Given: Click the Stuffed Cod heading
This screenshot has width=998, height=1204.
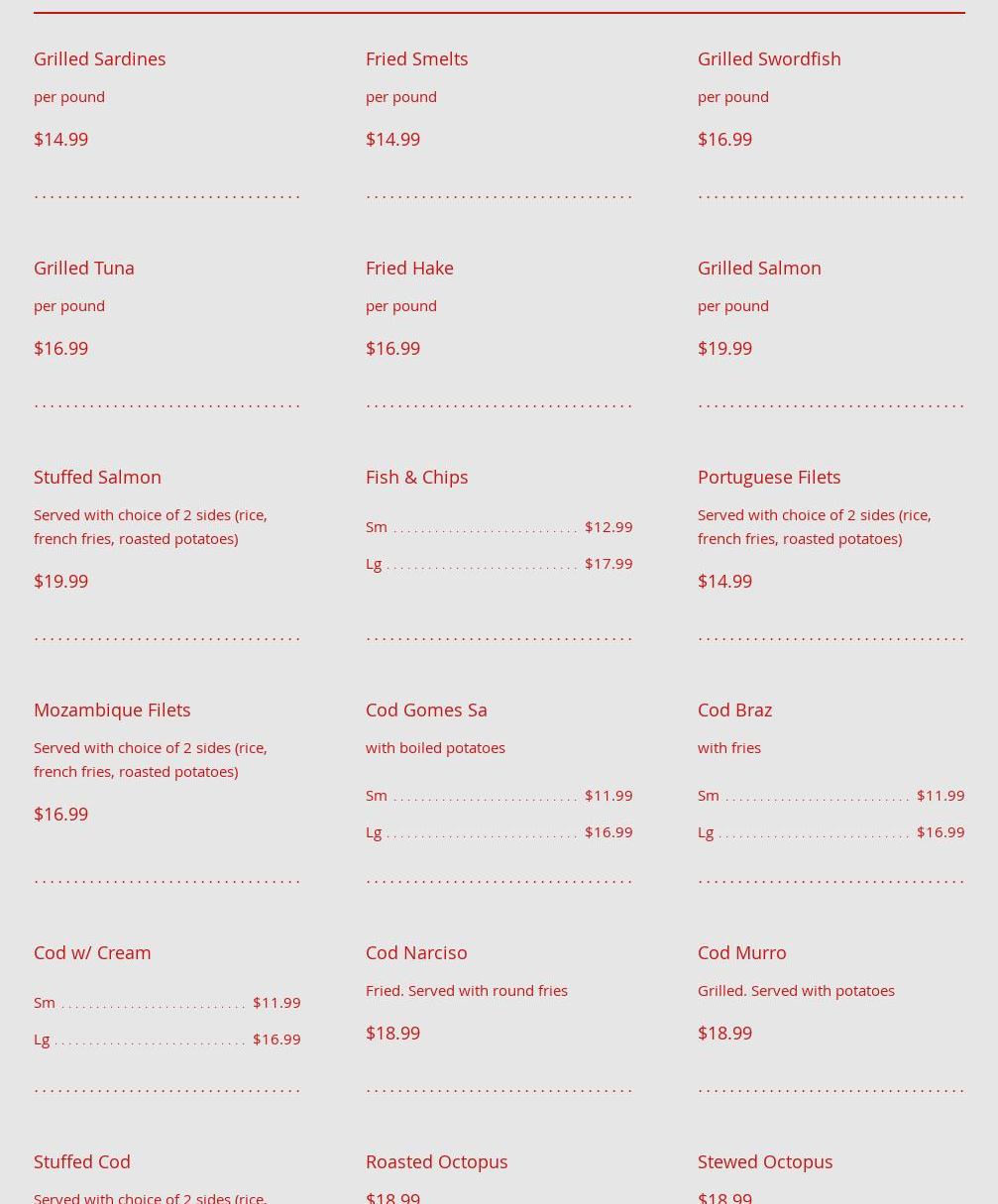Looking at the screenshot, I should (x=81, y=1161).
